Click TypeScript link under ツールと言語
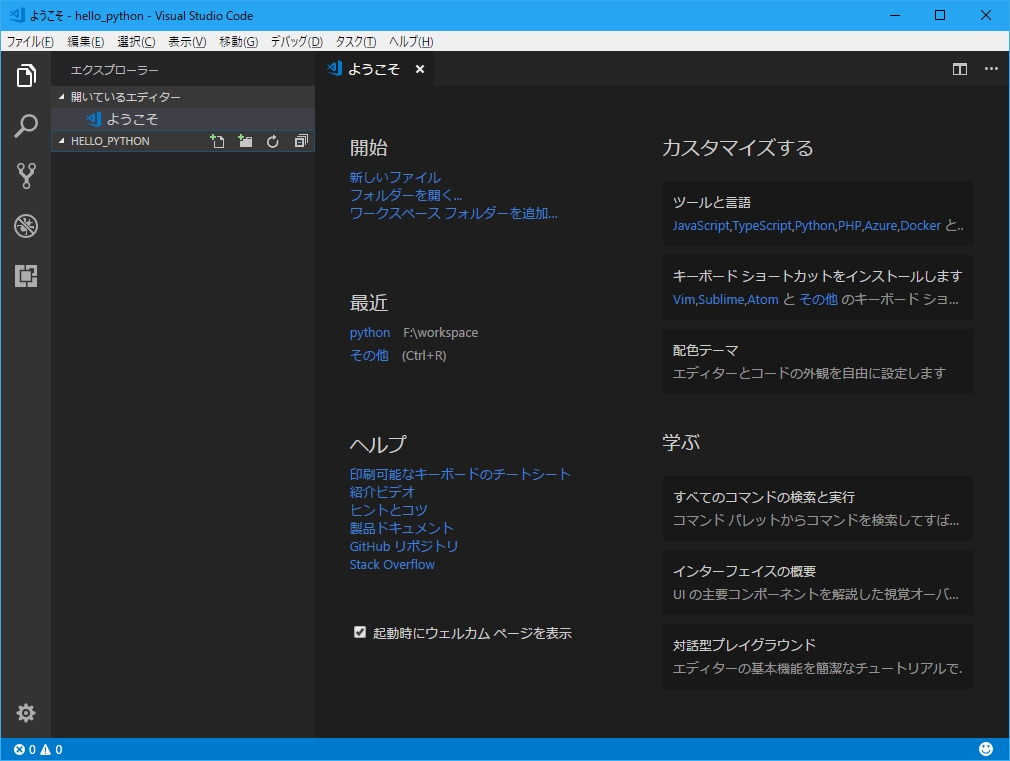 point(763,226)
